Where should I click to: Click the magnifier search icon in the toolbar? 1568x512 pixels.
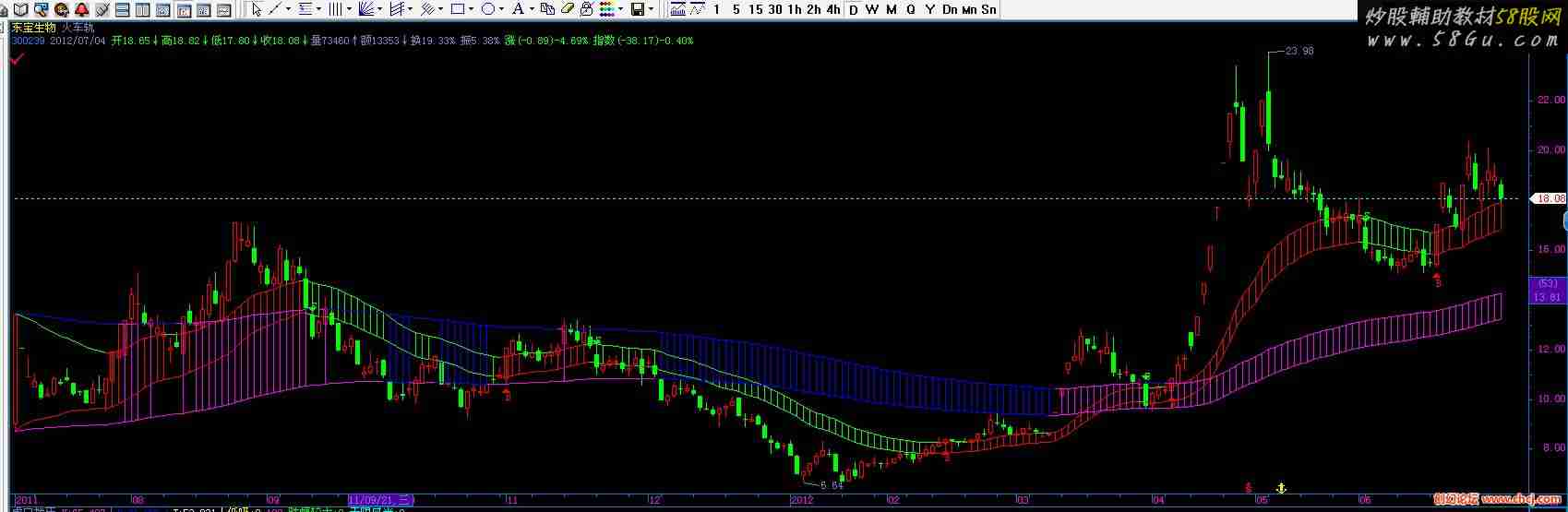coord(41,9)
